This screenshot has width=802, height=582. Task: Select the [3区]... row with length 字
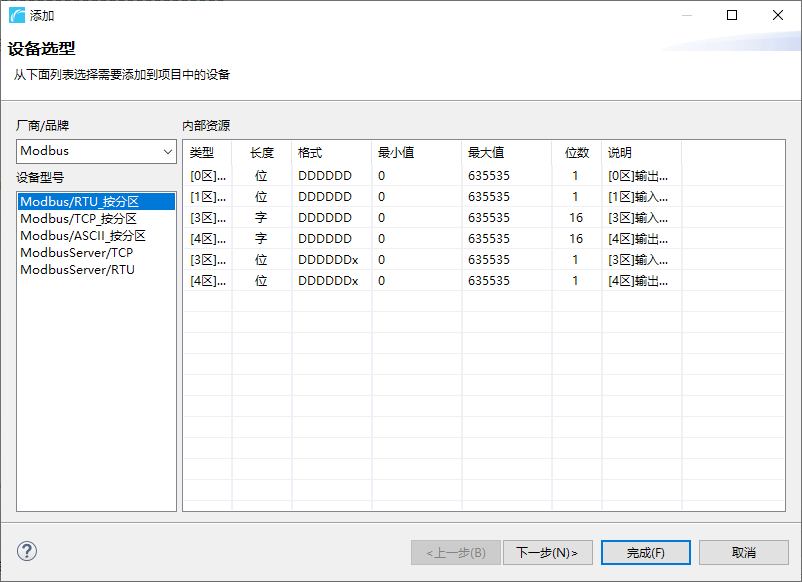click(483, 217)
